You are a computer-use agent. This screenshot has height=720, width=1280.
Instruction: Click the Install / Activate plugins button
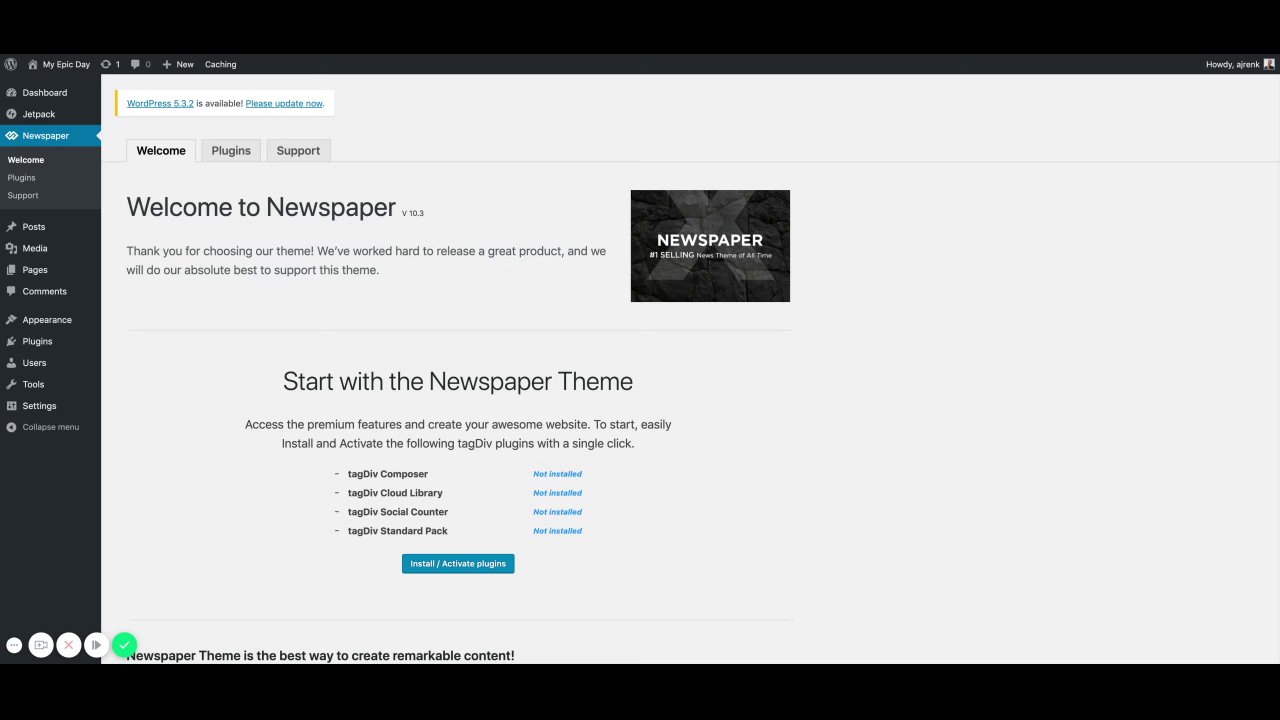point(458,564)
